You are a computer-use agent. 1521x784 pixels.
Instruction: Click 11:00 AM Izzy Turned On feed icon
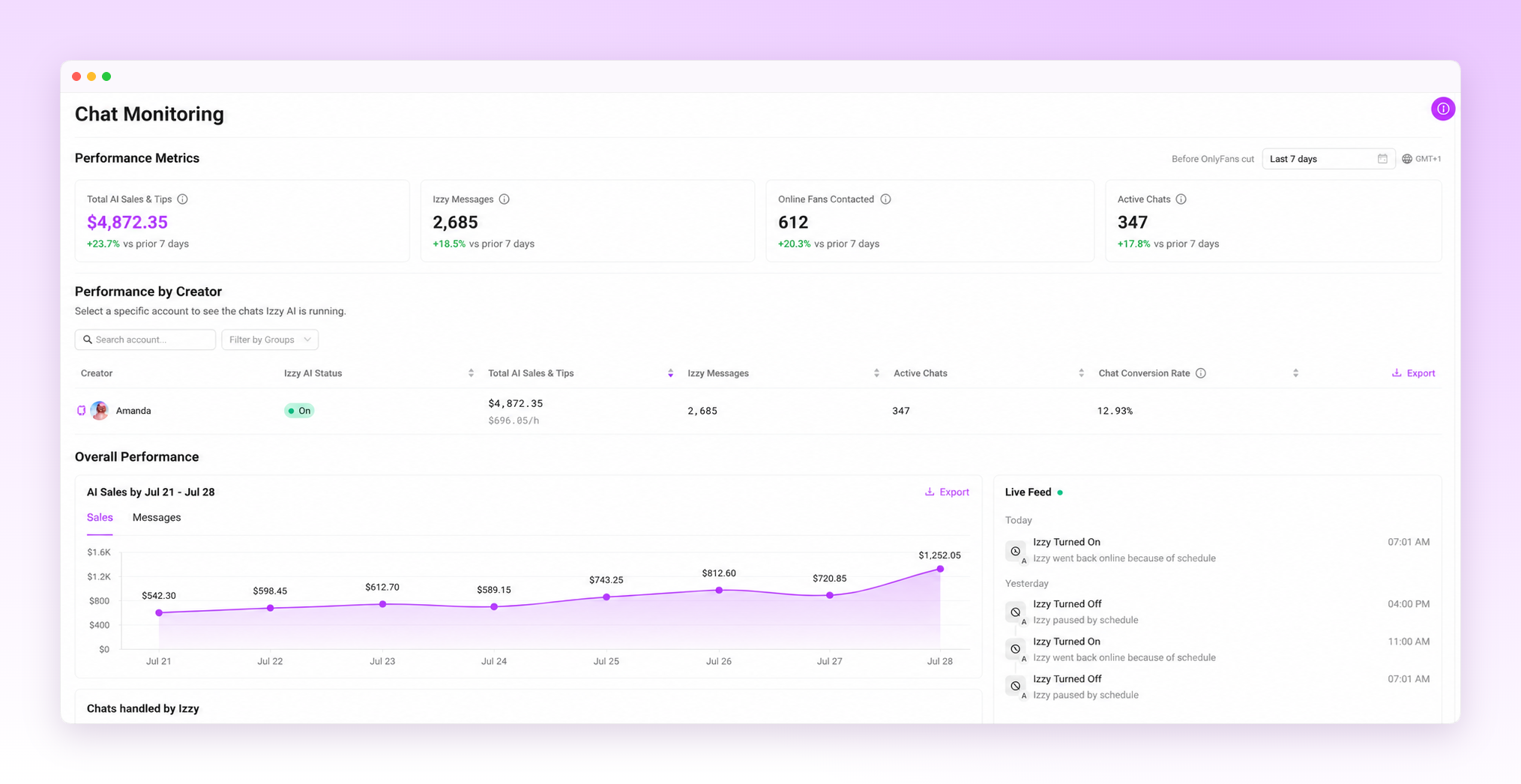(1016, 649)
